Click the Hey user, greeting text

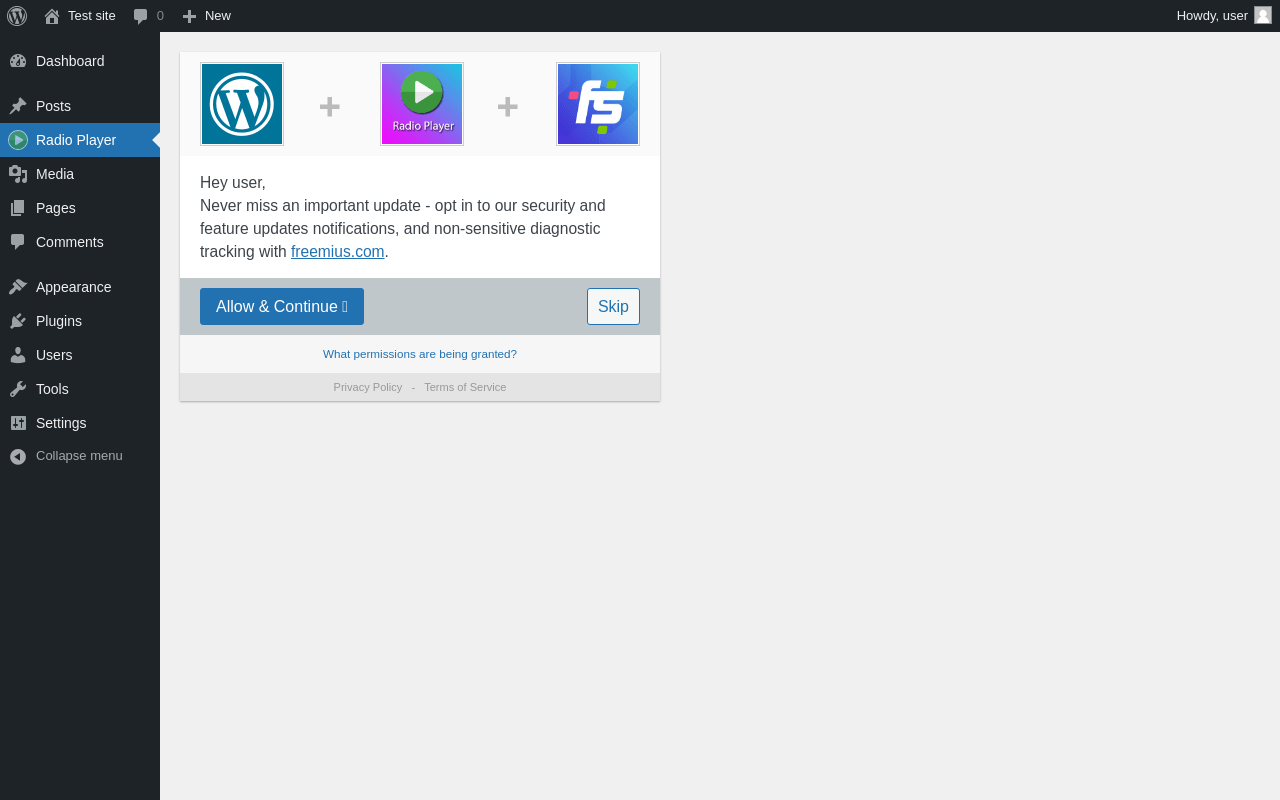click(x=233, y=183)
